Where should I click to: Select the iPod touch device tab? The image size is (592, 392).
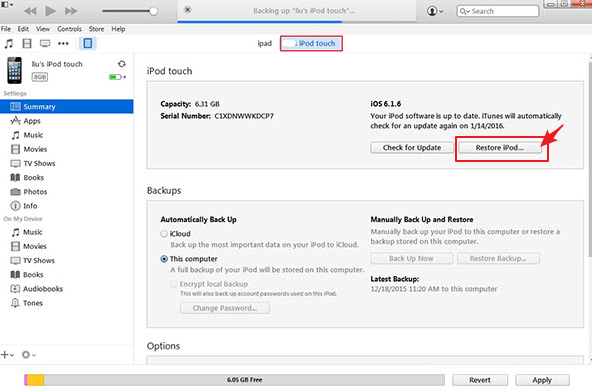(x=311, y=43)
